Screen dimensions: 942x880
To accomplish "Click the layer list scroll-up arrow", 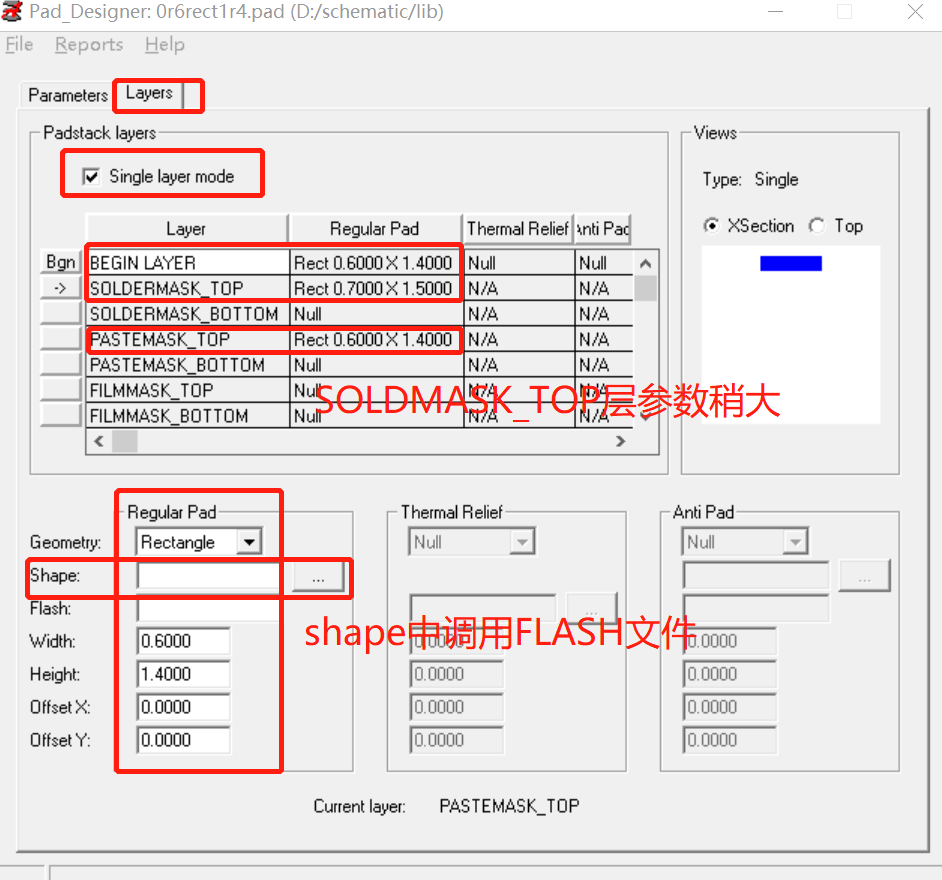I will point(645,263).
